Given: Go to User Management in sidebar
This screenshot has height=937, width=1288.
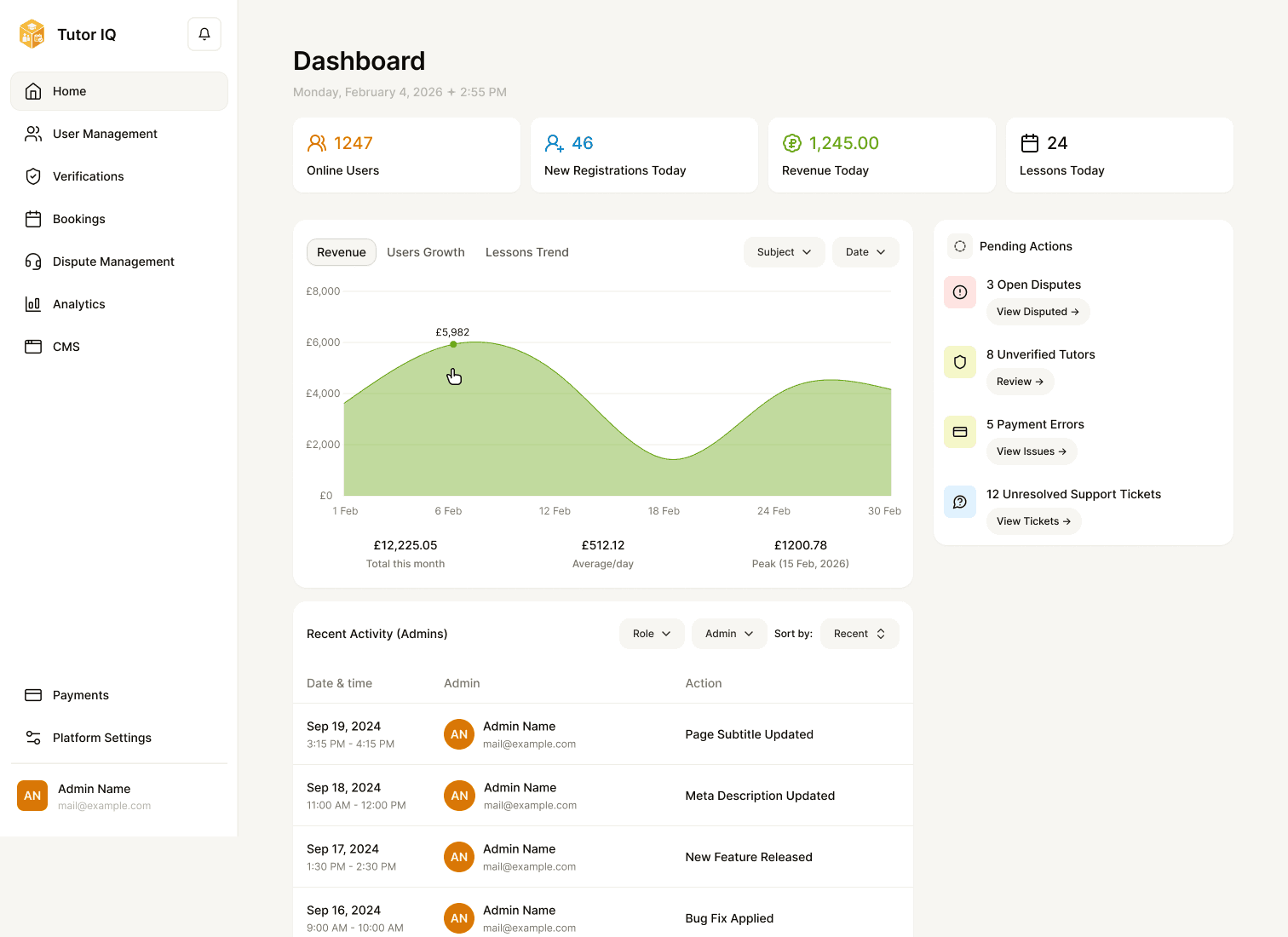Looking at the screenshot, I should (x=119, y=134).
